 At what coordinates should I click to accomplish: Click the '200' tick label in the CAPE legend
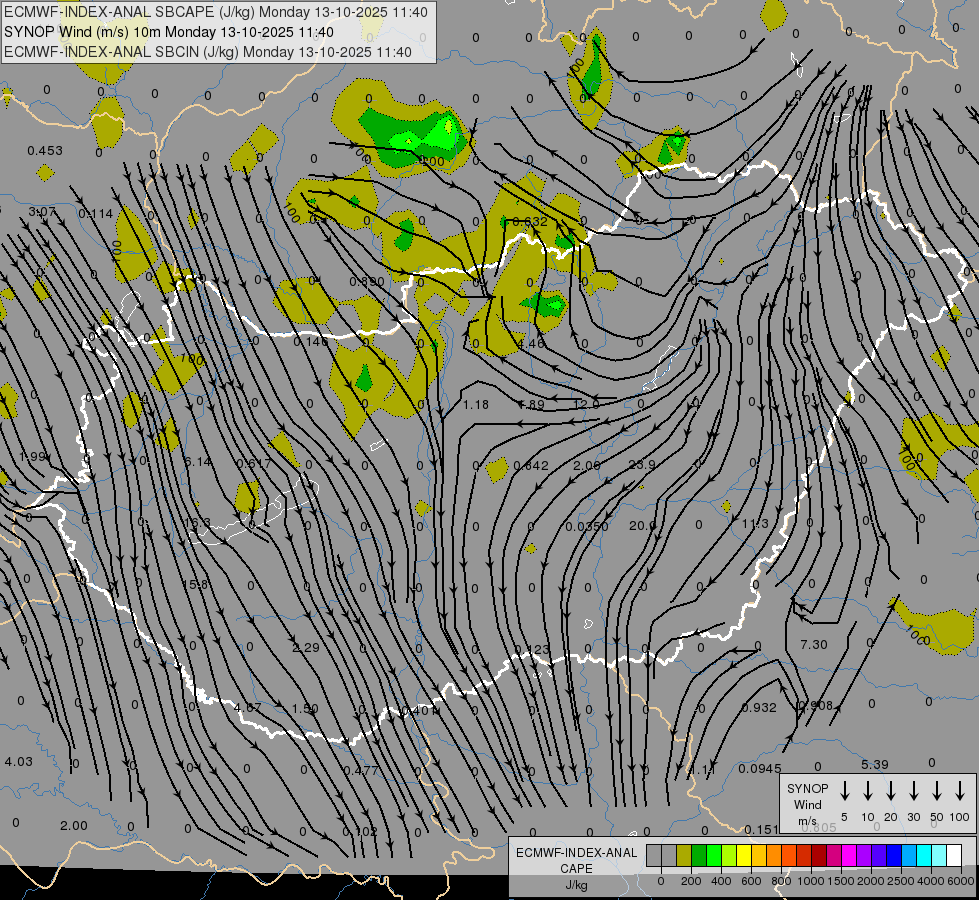[691, 881]
